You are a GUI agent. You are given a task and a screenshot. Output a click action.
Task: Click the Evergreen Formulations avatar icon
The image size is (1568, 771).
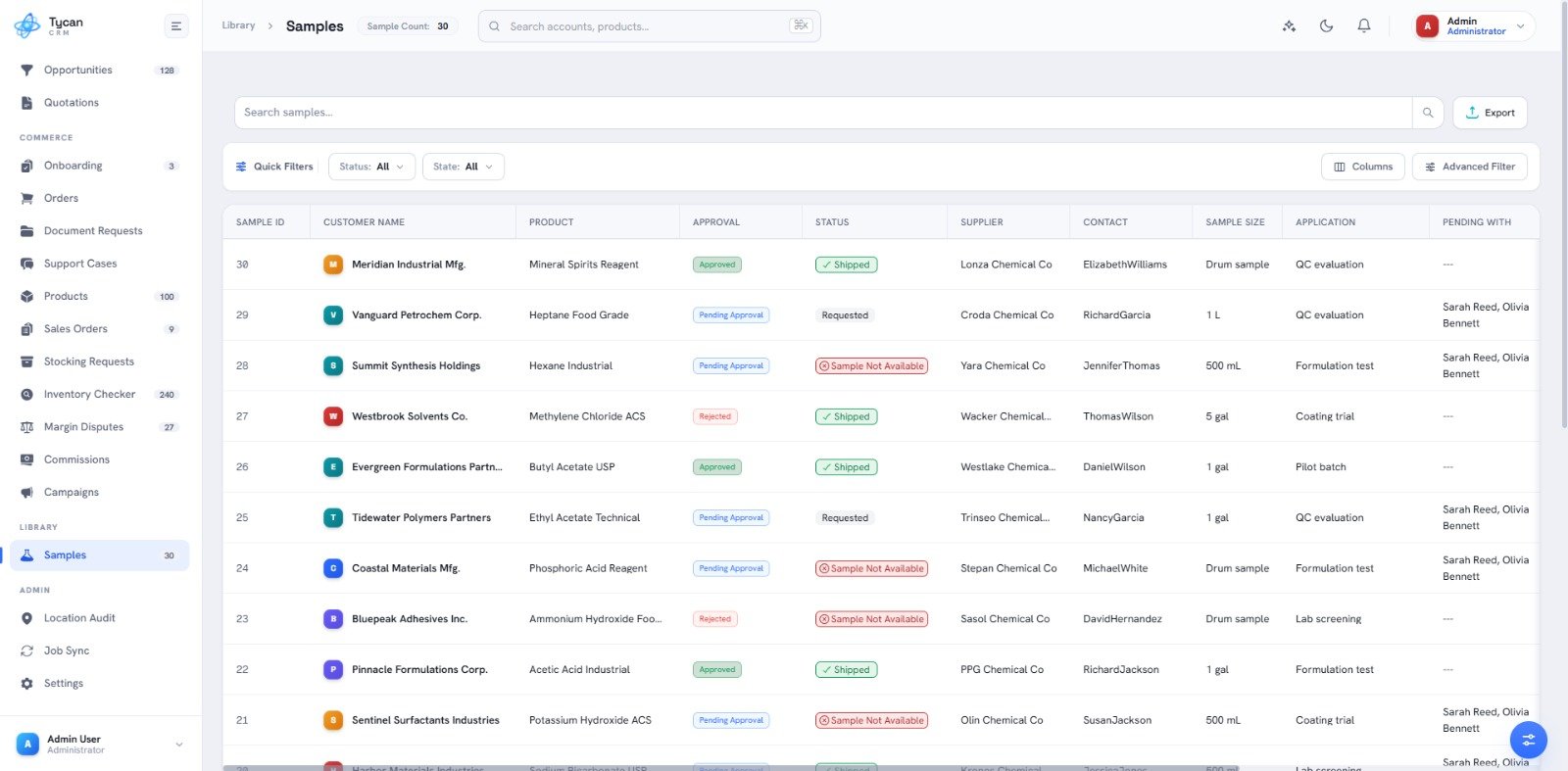[x=333, y=467]
